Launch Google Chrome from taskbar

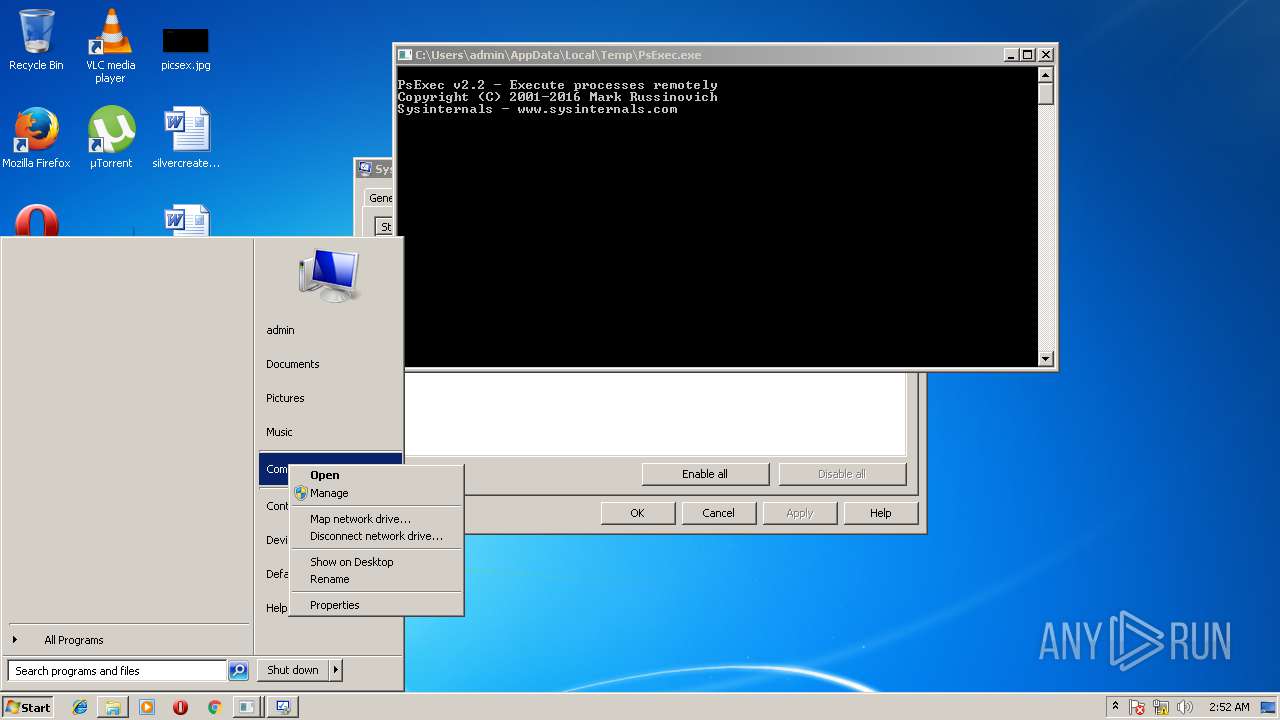214,707
